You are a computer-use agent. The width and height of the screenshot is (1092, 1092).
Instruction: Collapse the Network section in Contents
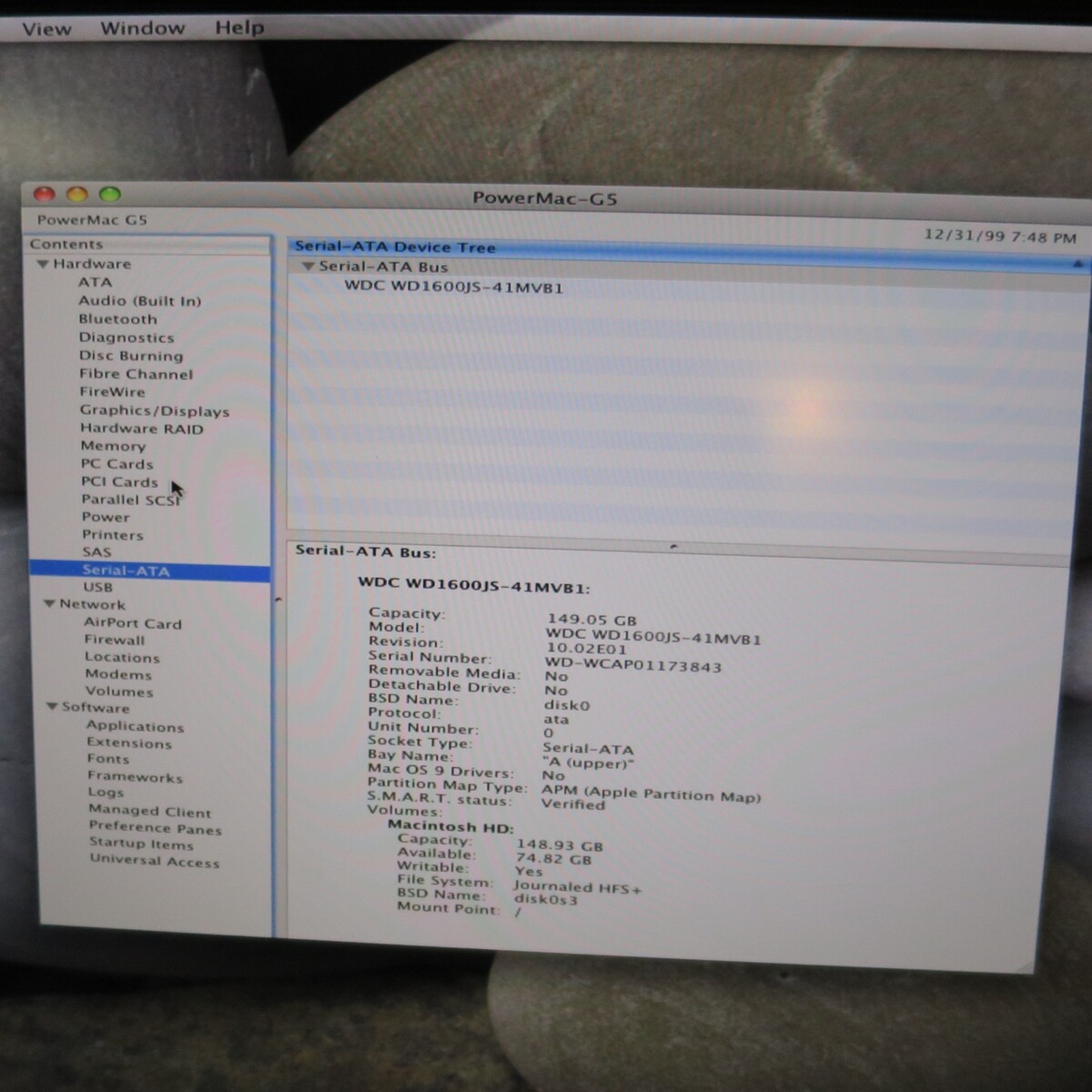[49, 603]
